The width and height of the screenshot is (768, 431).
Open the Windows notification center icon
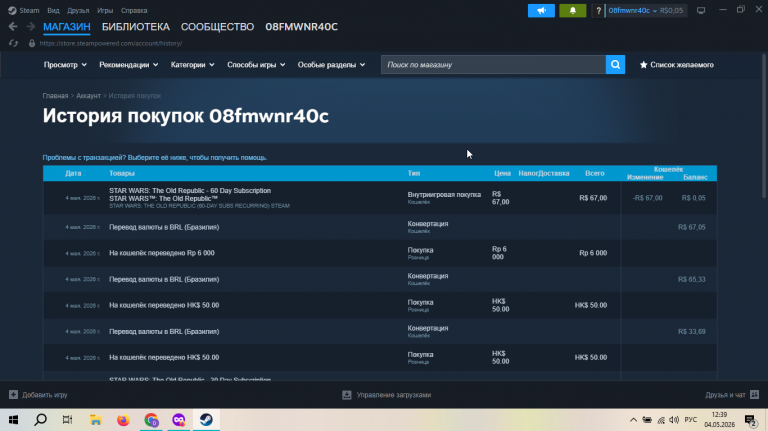[750, 420]
